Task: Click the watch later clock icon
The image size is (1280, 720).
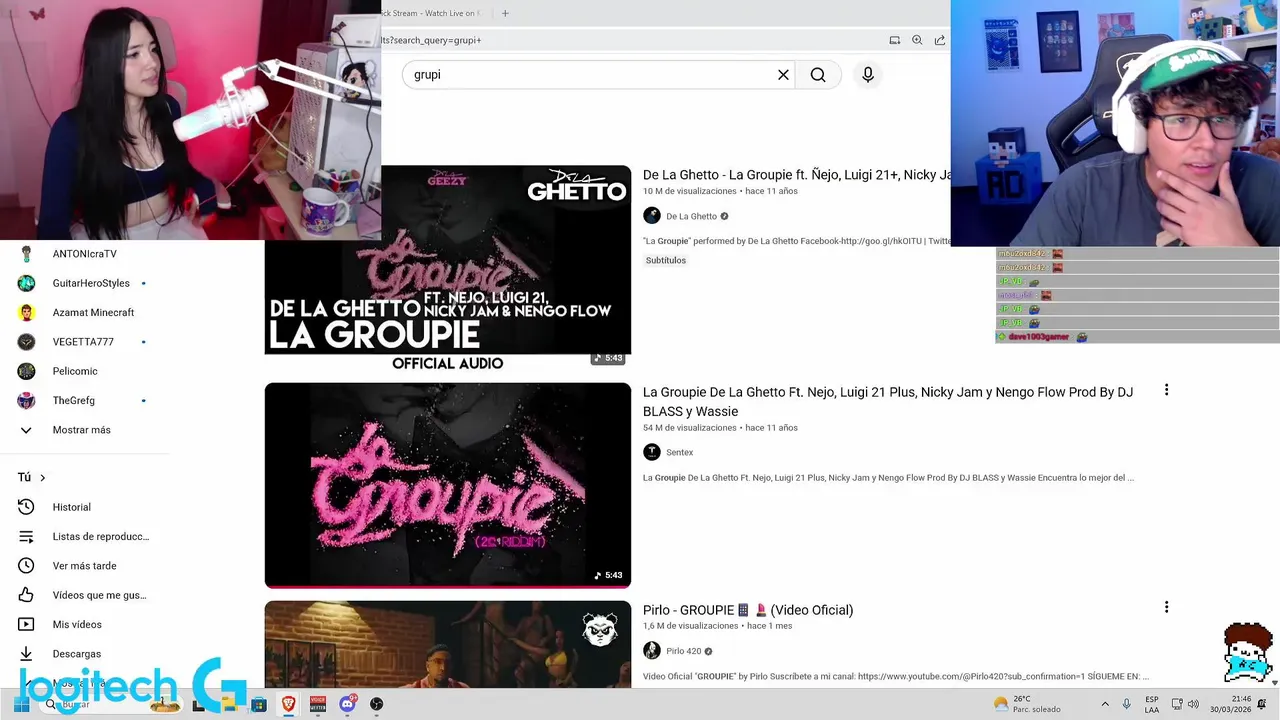Action: tap(27, 566)
